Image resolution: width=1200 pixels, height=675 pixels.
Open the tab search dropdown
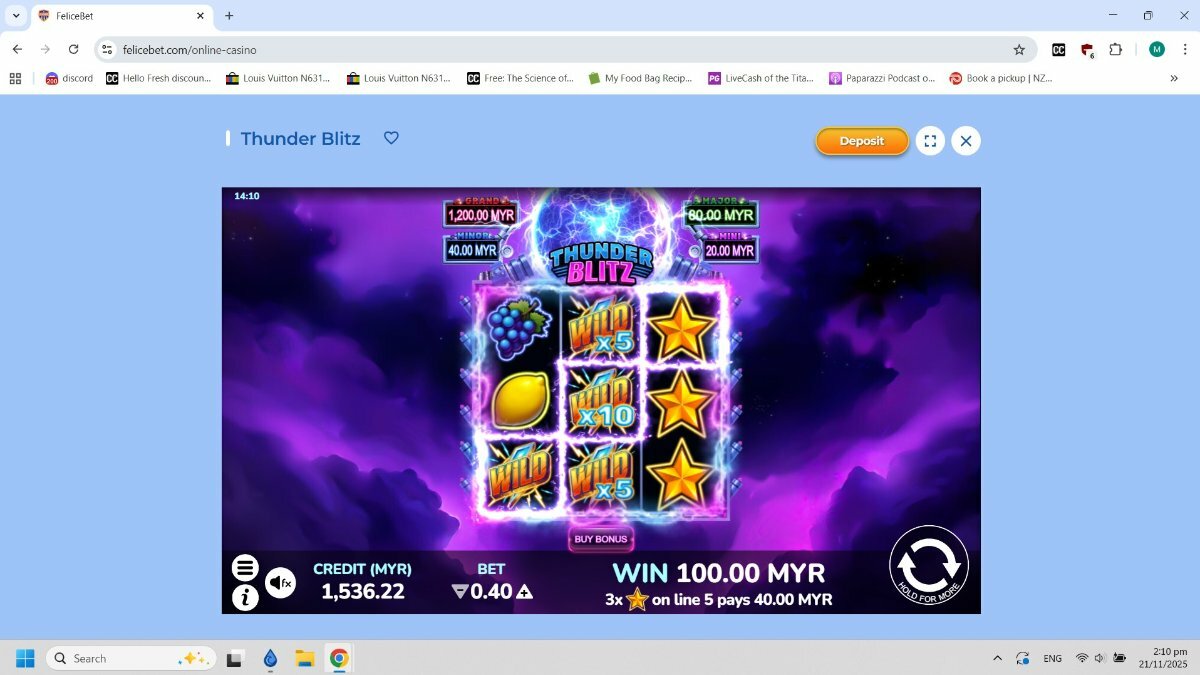click(x=16, y=16)
